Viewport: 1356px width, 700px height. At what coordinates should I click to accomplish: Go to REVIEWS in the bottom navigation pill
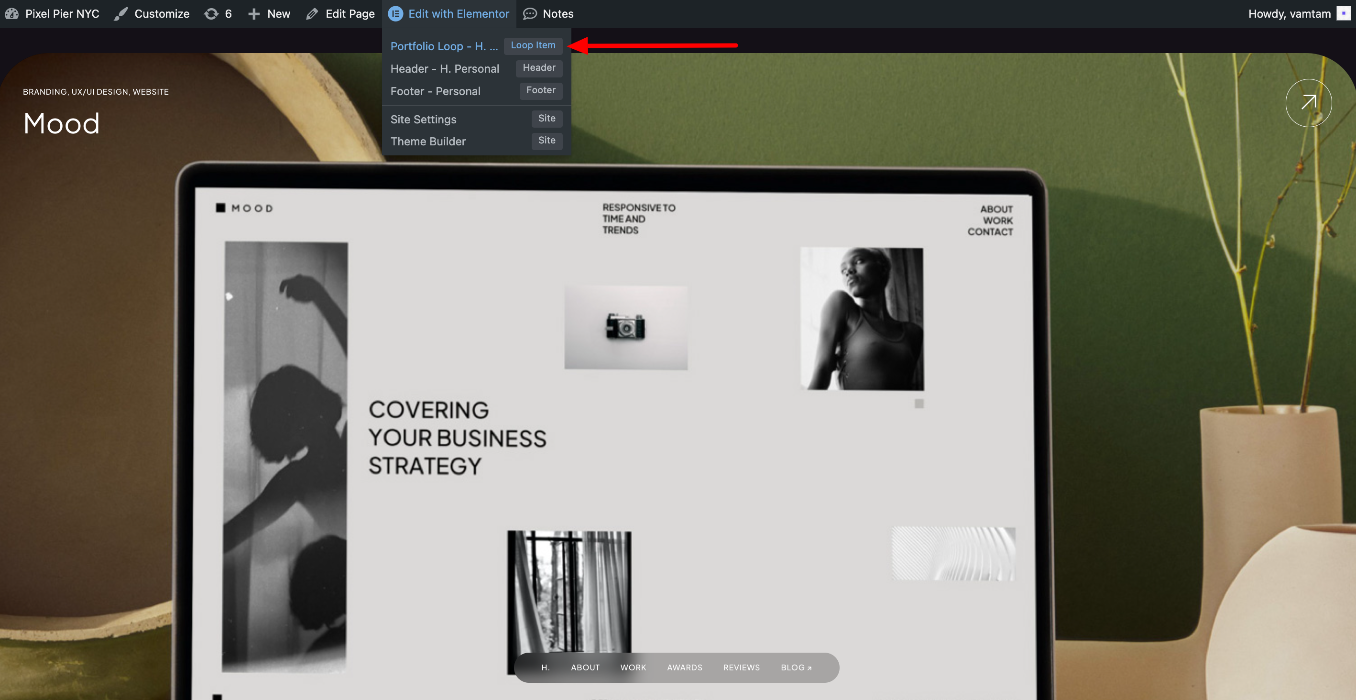coord(742,668)
